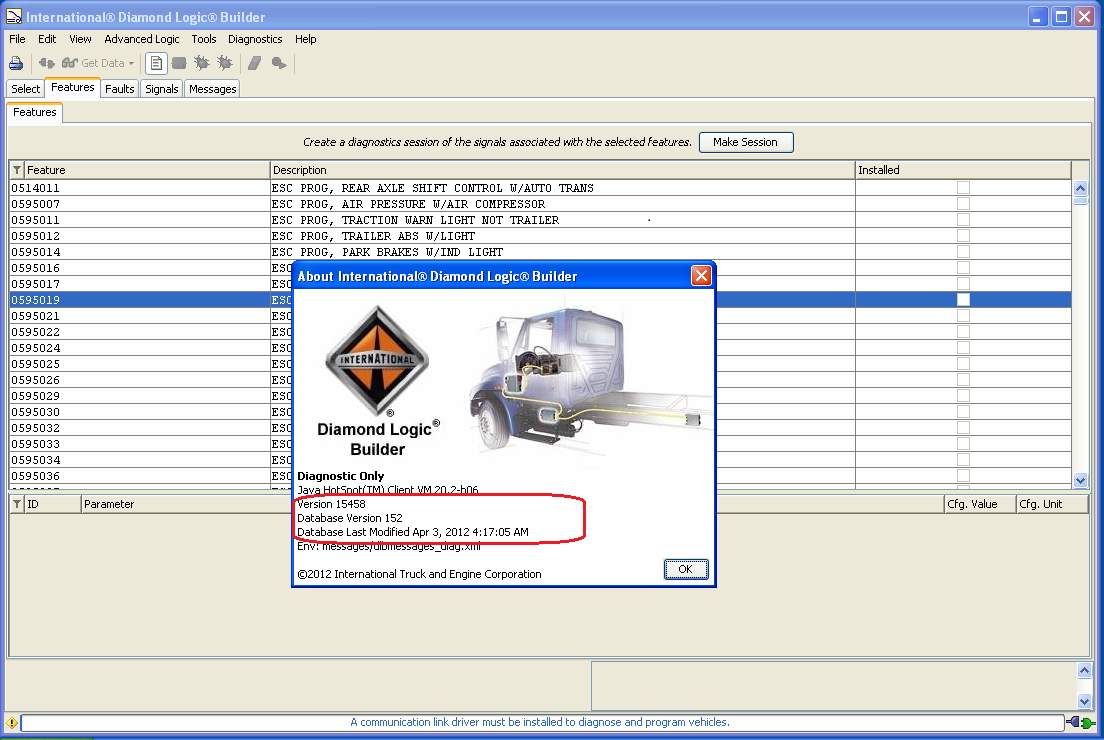Screen dimensions: 1104x740
Task: Click the filter funnel icon beside ID header
Action: click(17, 504)
